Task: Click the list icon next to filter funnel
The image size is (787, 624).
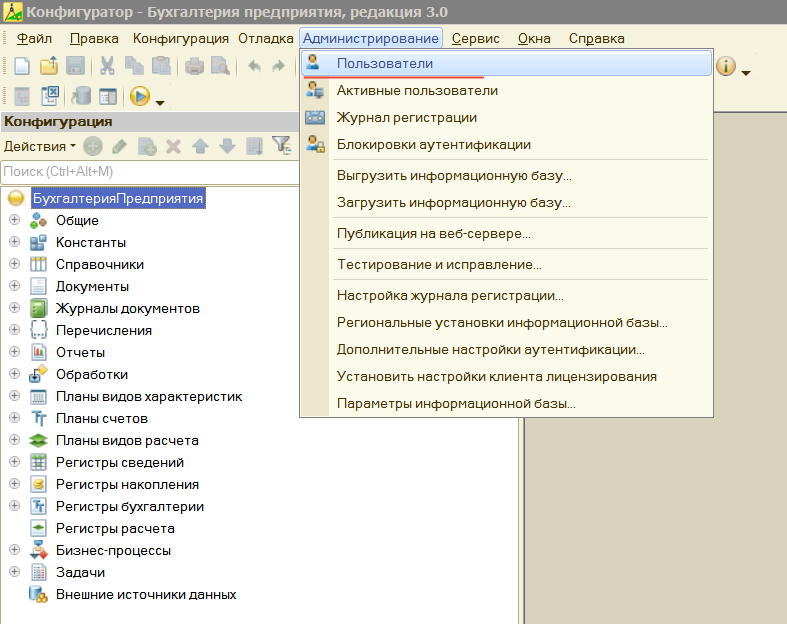Action: click(x=254, y=147)
